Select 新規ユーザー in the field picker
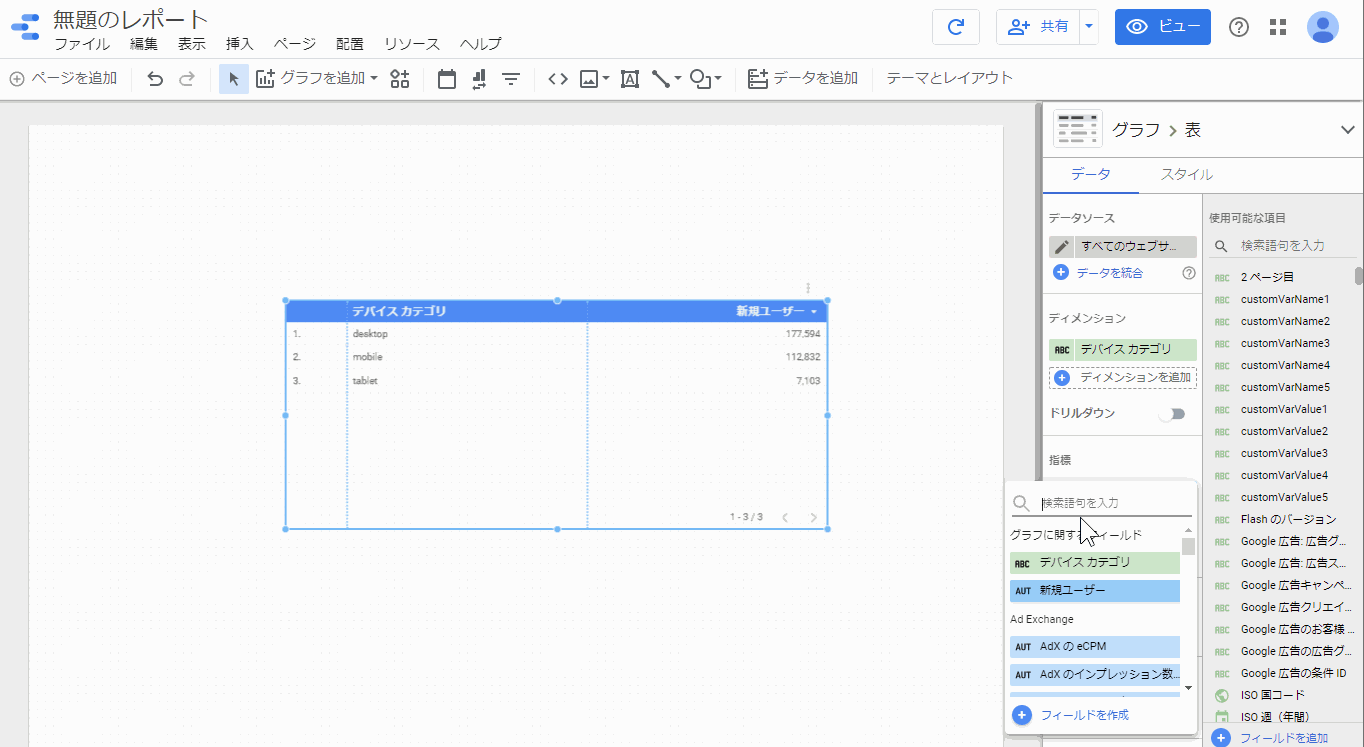The height and width of the screenshot is (747, 1364). [1095, 591]
